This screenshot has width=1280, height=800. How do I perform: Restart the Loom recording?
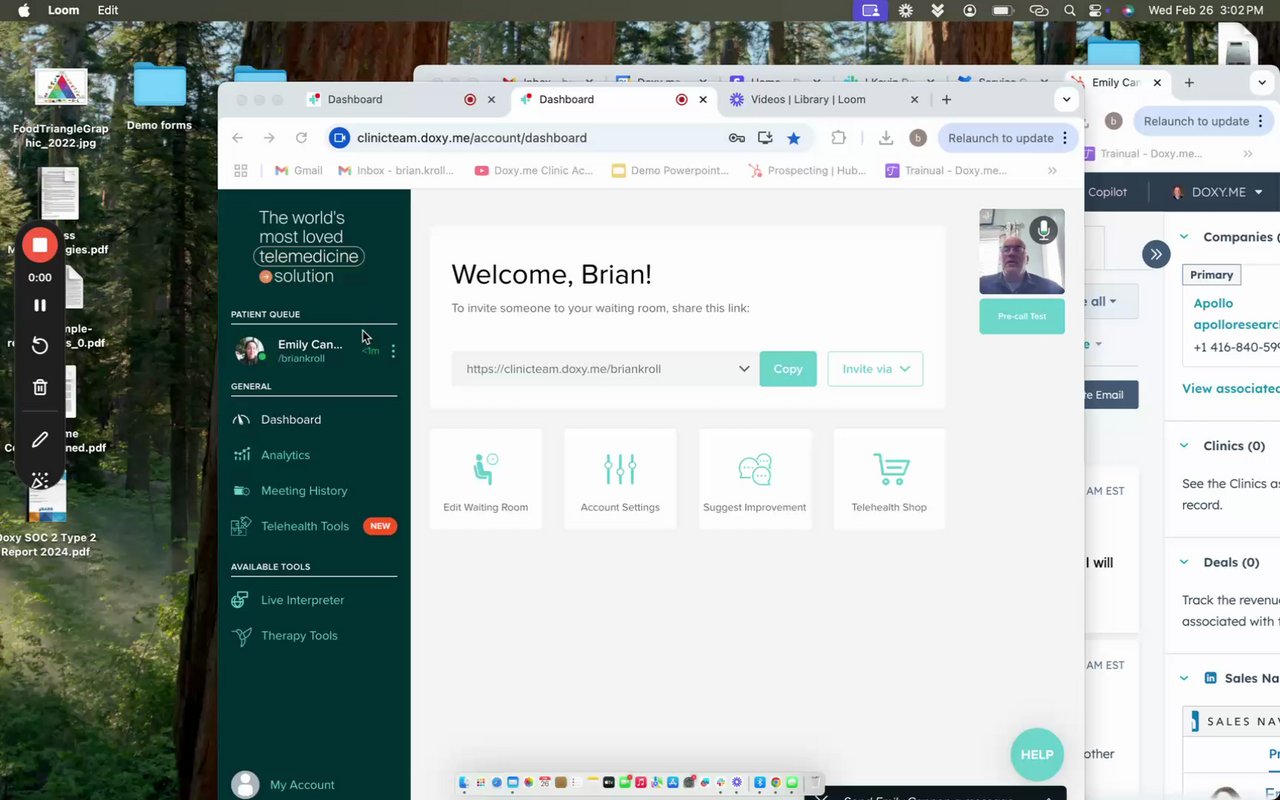(40, 345)
